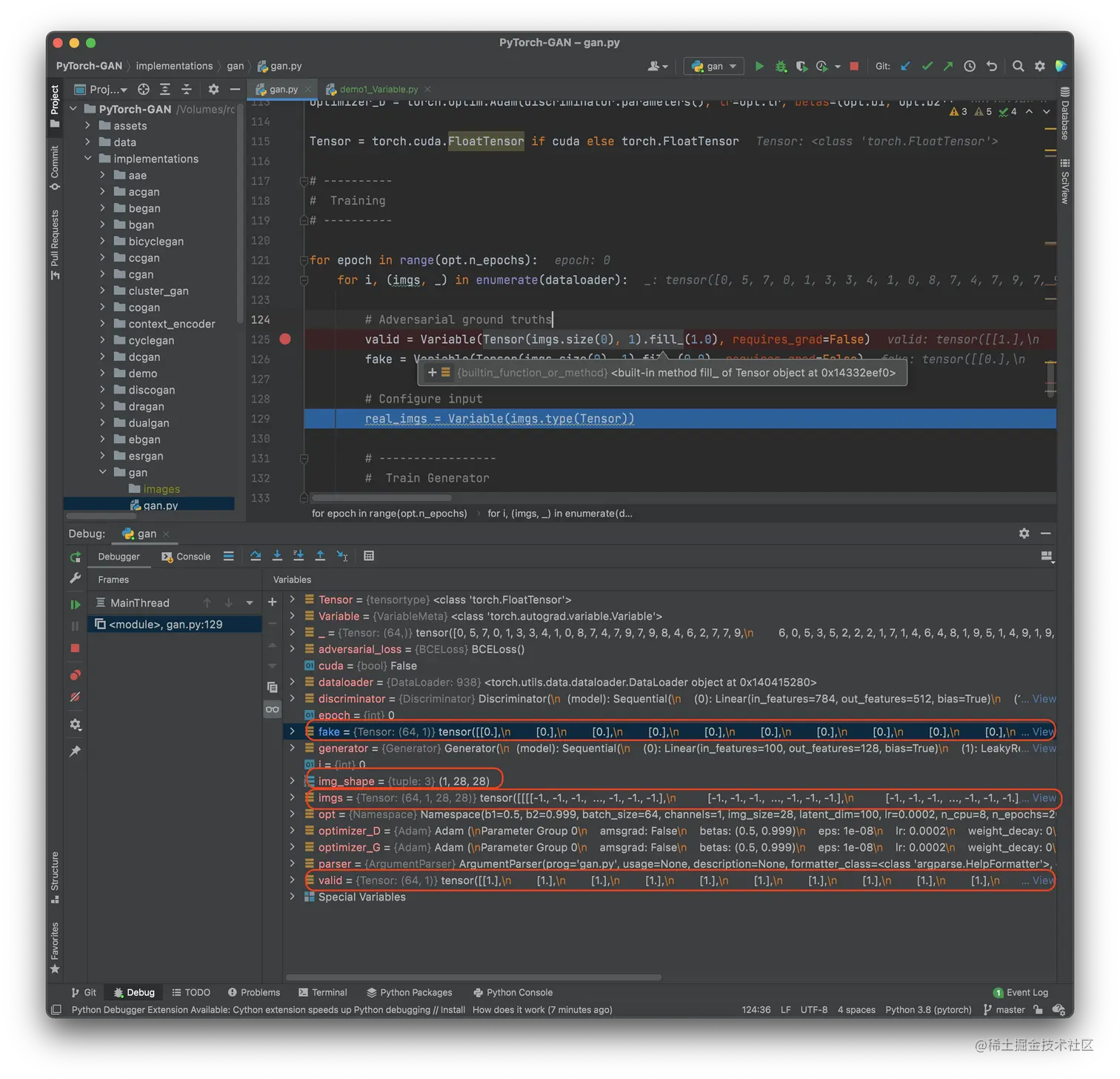Update project from Git (blue arrow)

point(905,66)
